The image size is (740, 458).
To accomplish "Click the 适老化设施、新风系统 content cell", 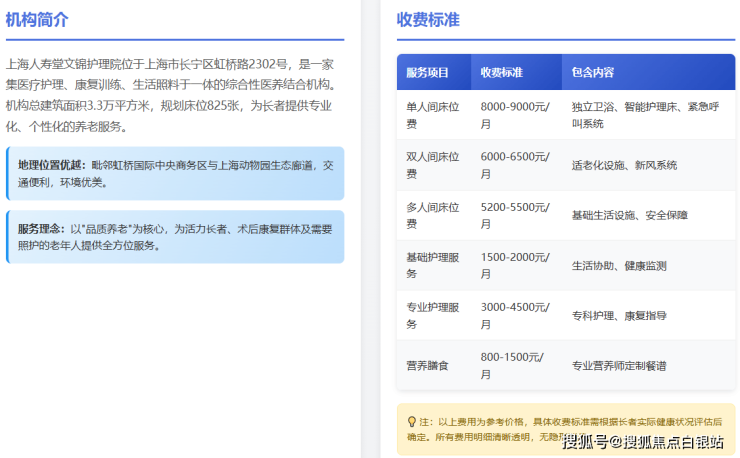I will [624, 165].
